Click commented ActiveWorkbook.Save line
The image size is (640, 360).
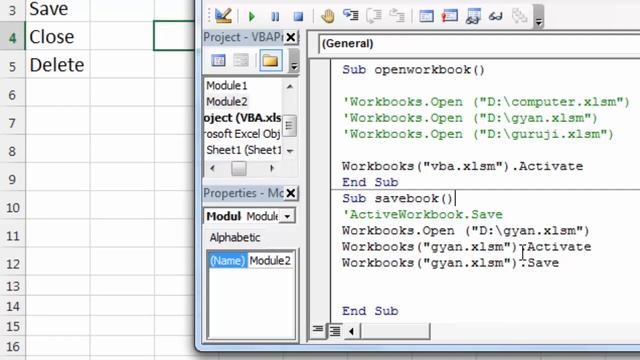(422, 215)
